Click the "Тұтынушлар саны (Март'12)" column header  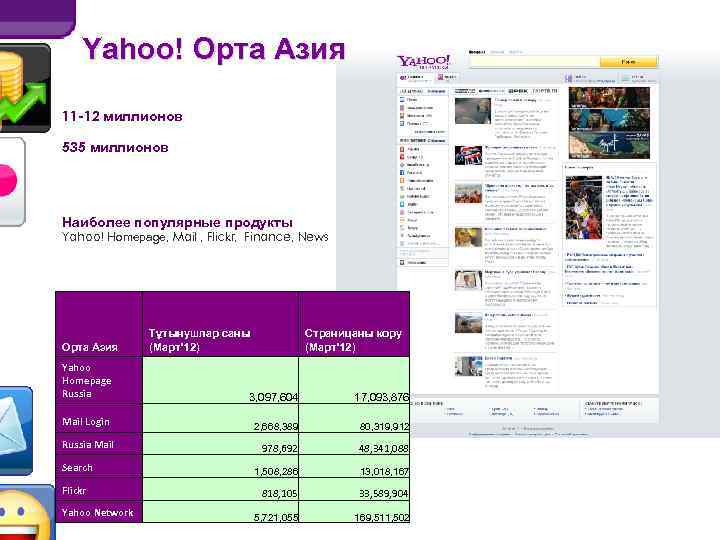220,324
